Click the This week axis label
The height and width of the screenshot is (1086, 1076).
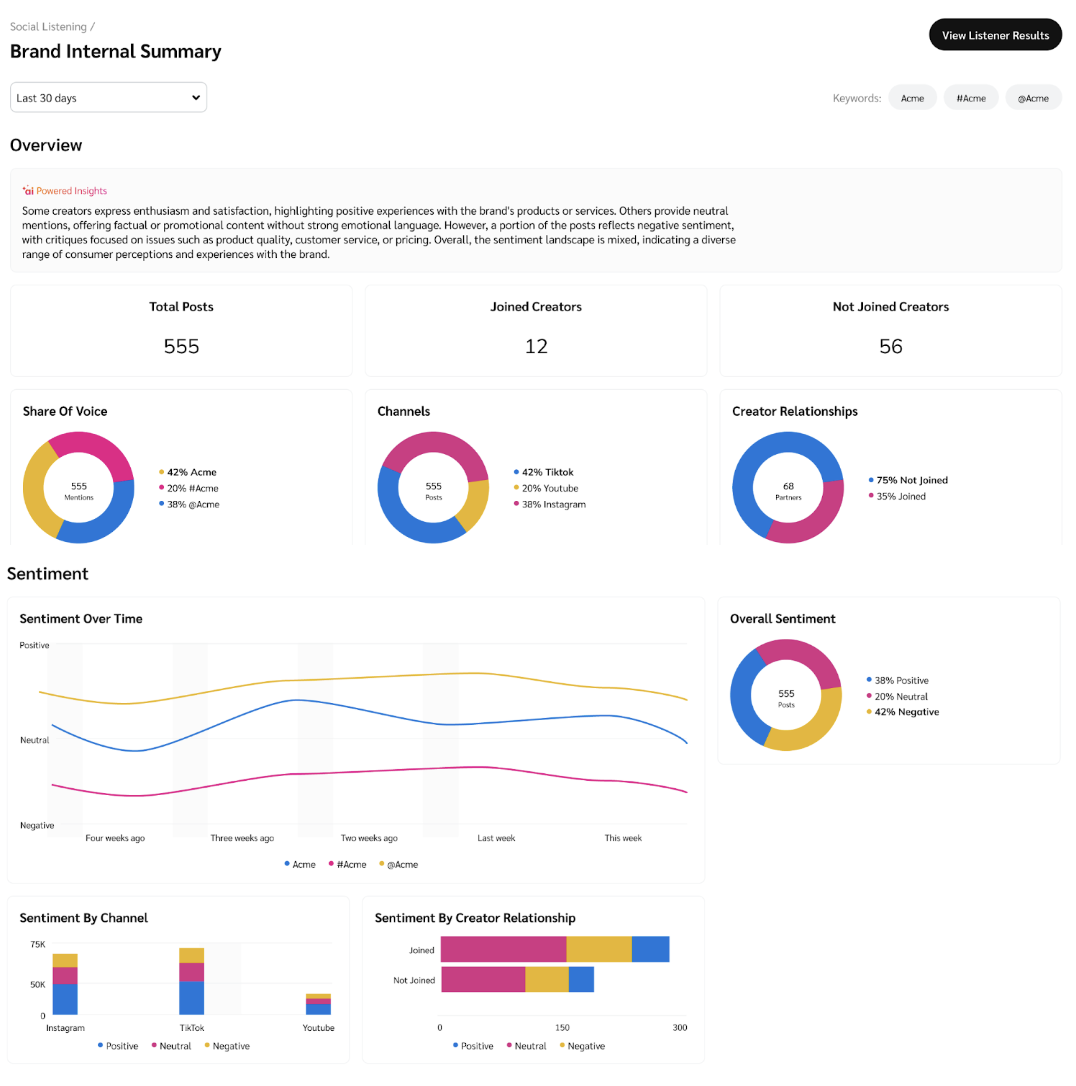coord(623,838)
